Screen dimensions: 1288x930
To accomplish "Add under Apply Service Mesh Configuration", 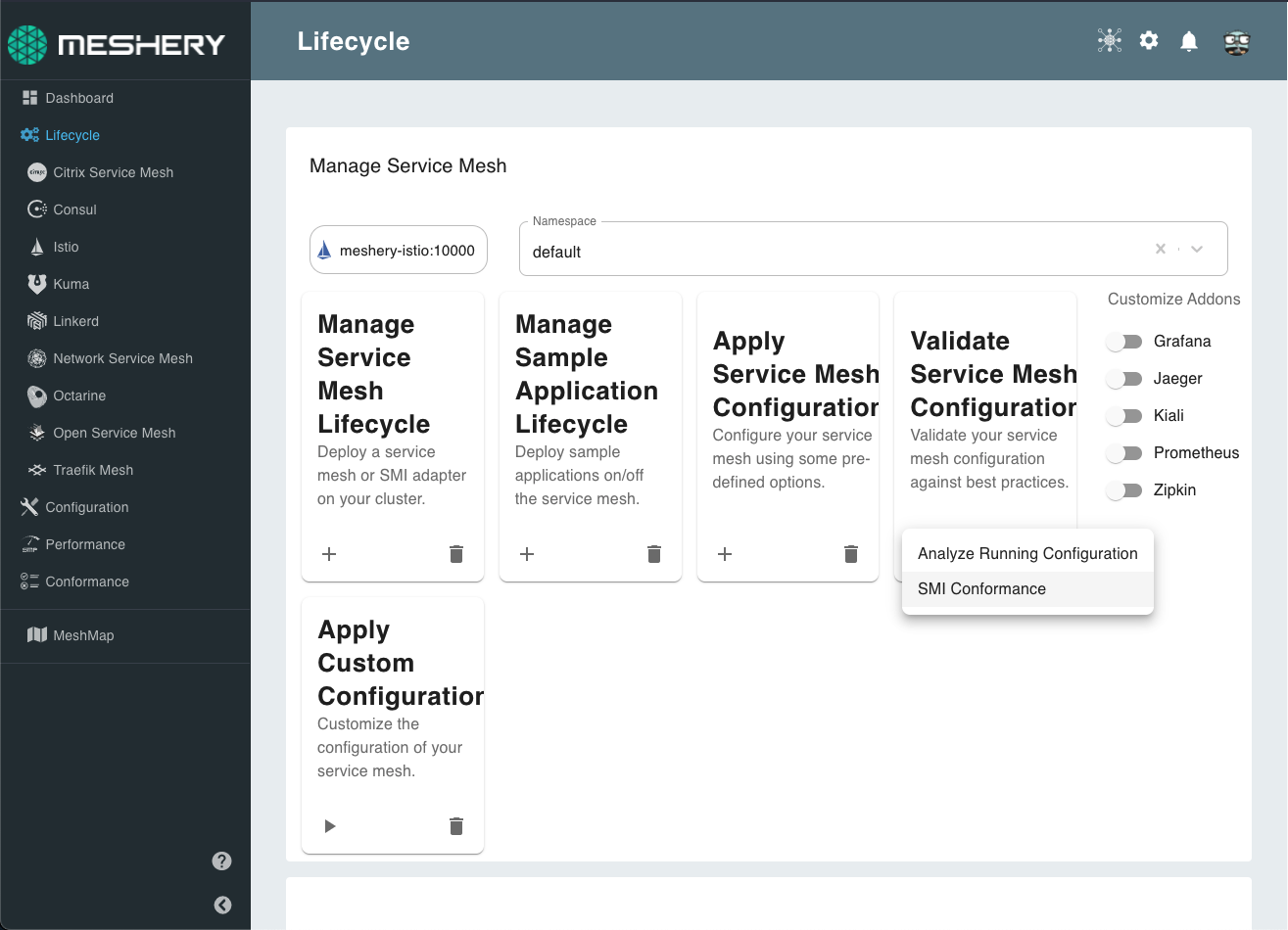I will click(x=725, y=554).
